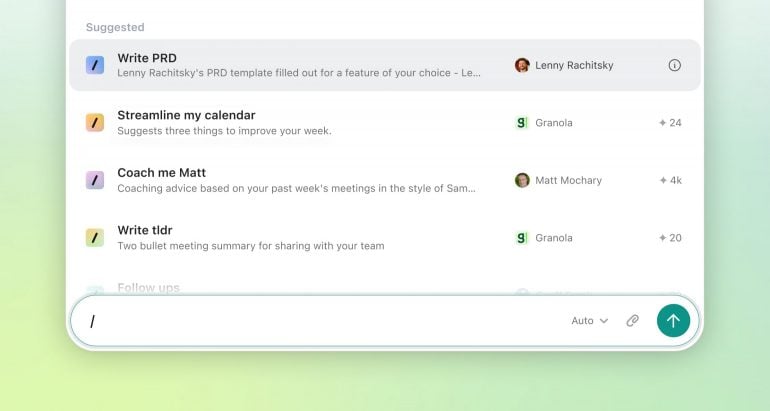Click Matt Mochary's avatar
This screenshot has width=770, height=411.
[522, 180]
